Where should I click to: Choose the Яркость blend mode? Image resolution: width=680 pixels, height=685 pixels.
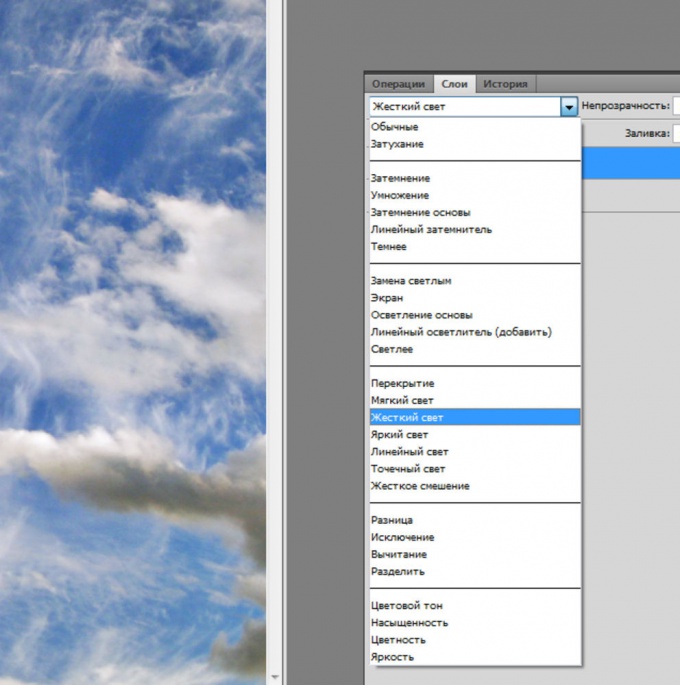click(x=475, y=657)
